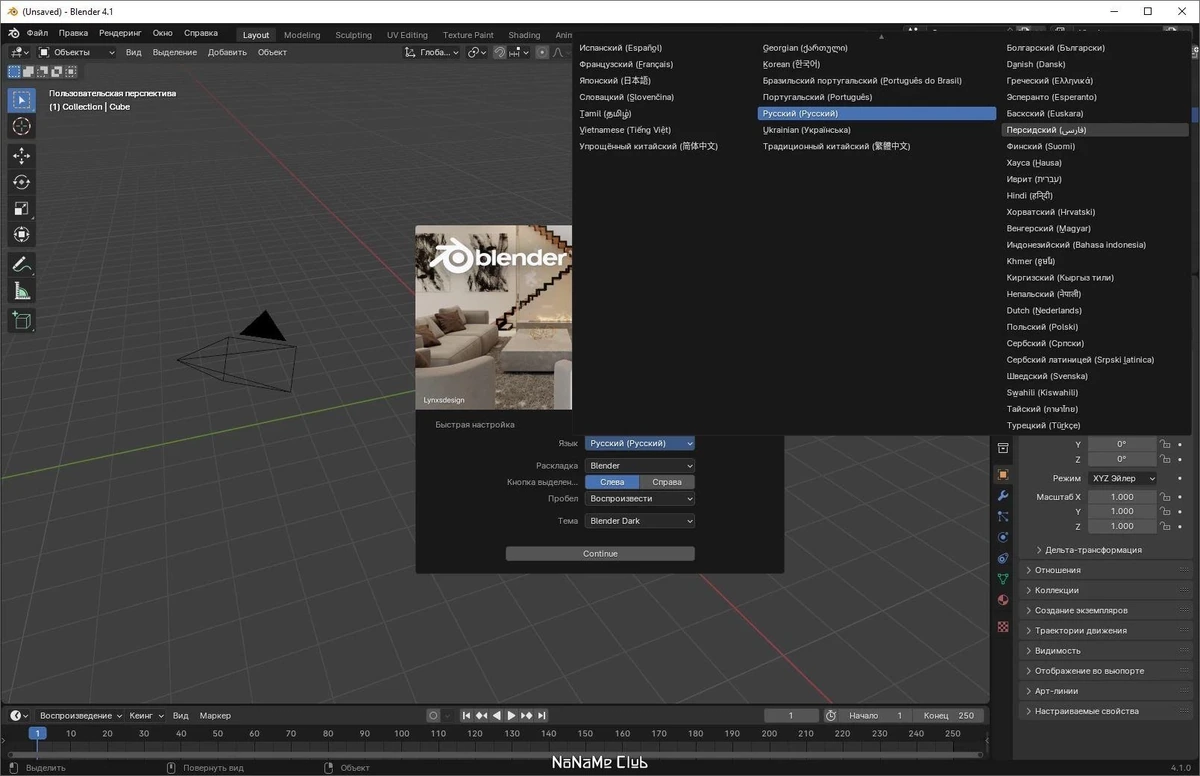Activate the Transform tool
1200x776 pixels.
[x=22, y=234]
